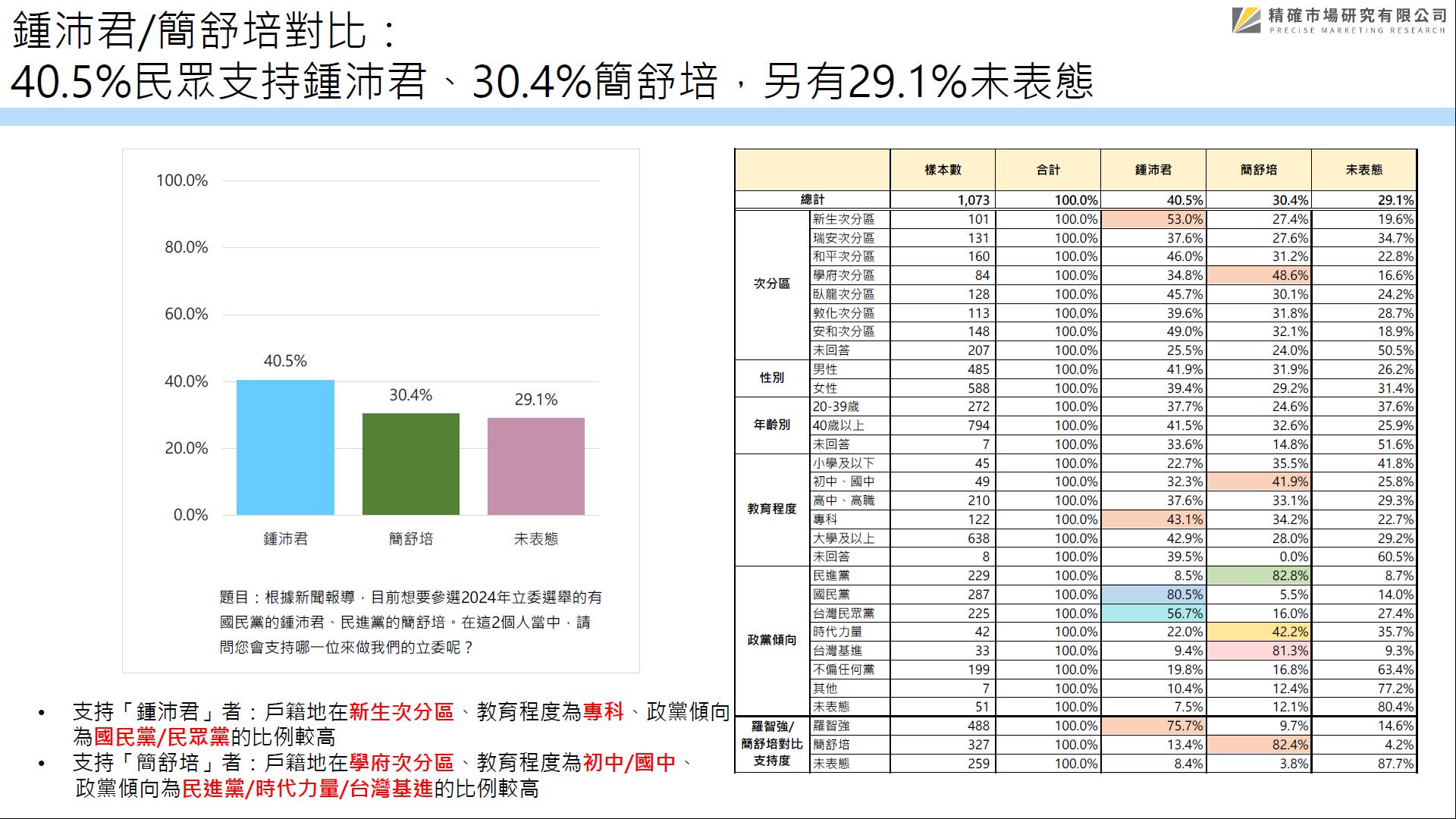Click the 政黨傾向 category label
Screen dimensions: 1456x819
click(772, 640)
